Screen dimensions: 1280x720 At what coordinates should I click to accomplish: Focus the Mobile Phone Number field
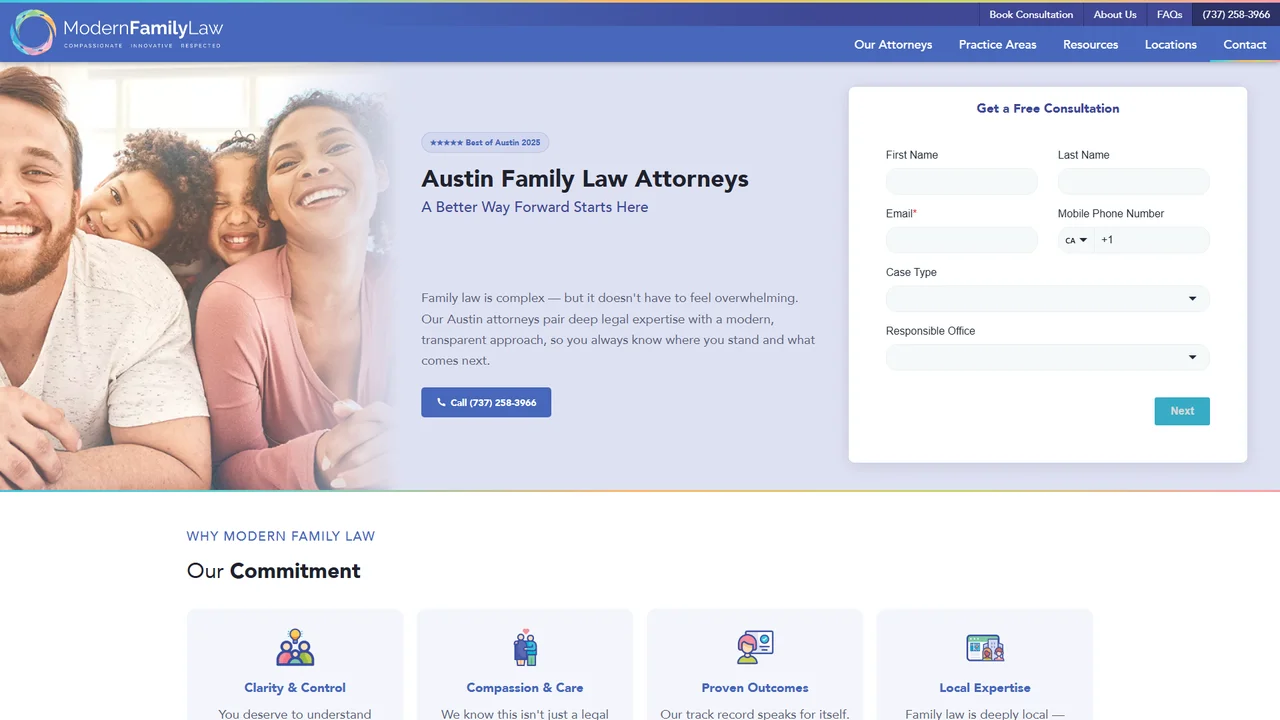click(x=1151, y=240)
